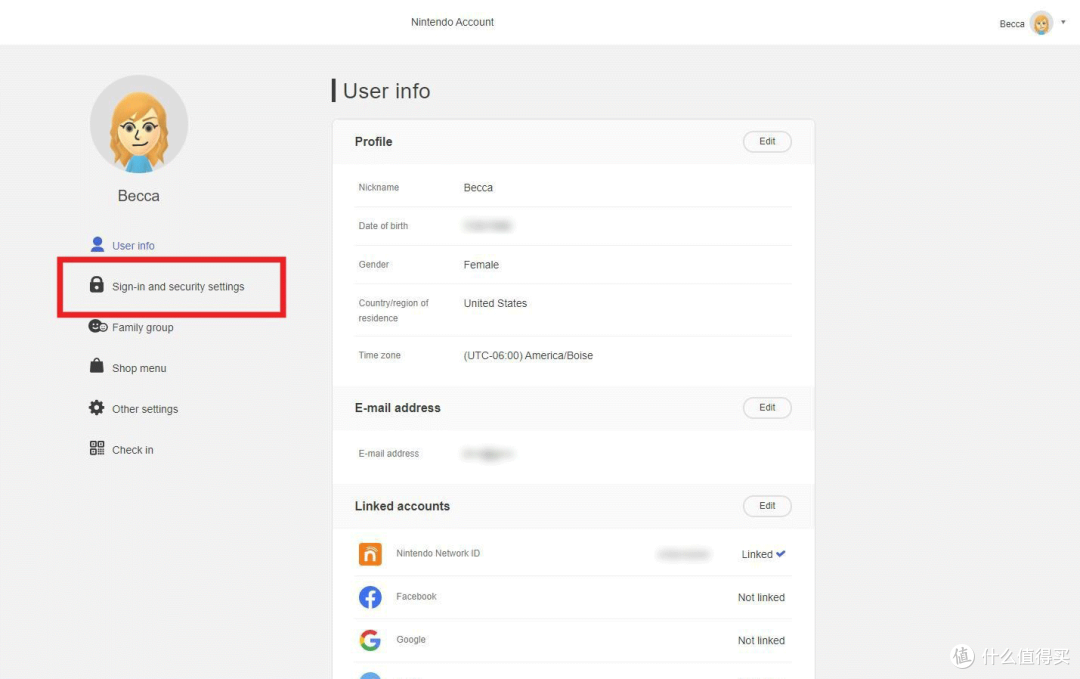Open the account dropdown arrow at top right
The height and width of the screenshot is (679, 1080).
click(x=1063, y=22)
